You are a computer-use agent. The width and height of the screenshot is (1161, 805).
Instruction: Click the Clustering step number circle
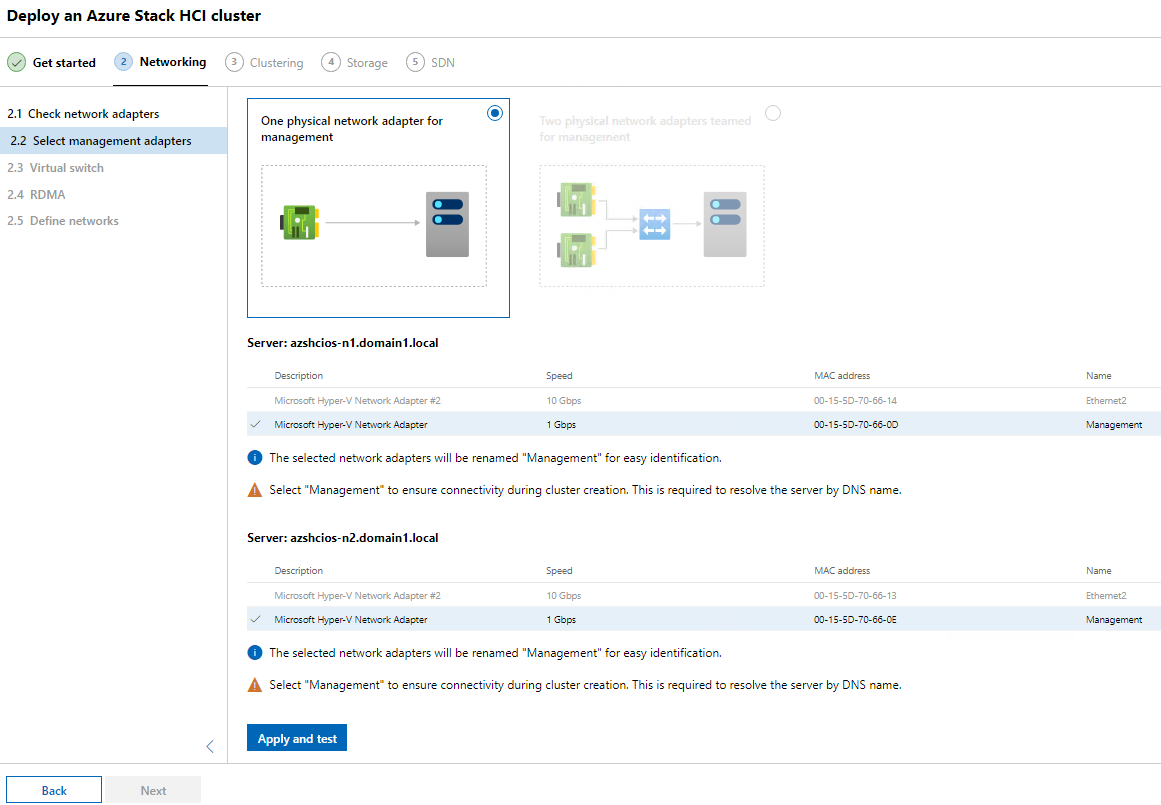click(x=234, y=62)
